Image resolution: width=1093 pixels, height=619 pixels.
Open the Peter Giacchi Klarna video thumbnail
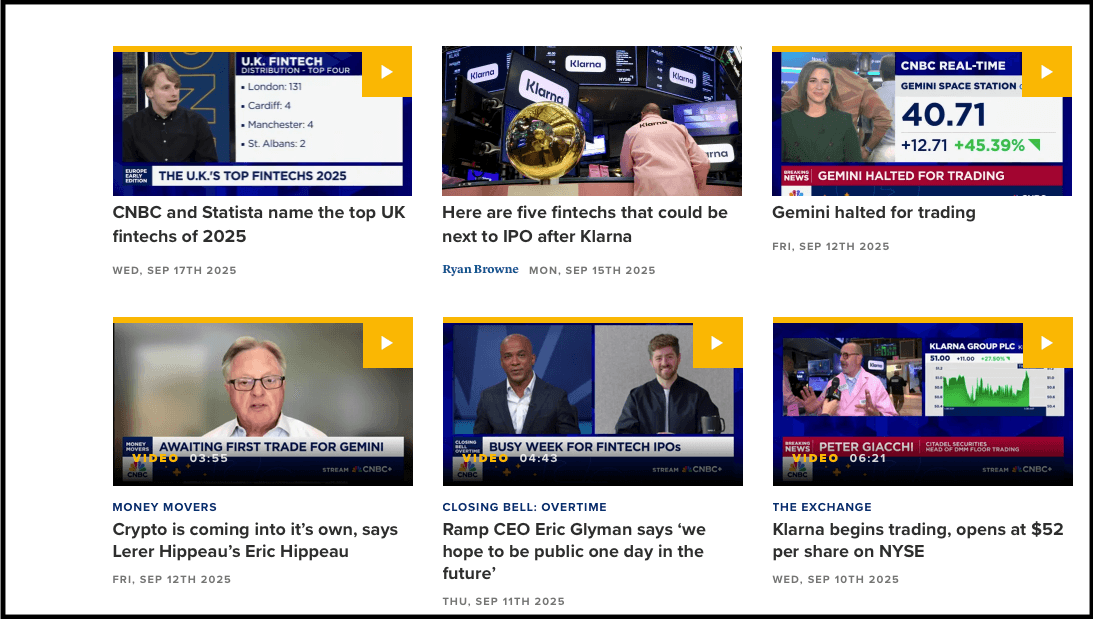(923, 402)
